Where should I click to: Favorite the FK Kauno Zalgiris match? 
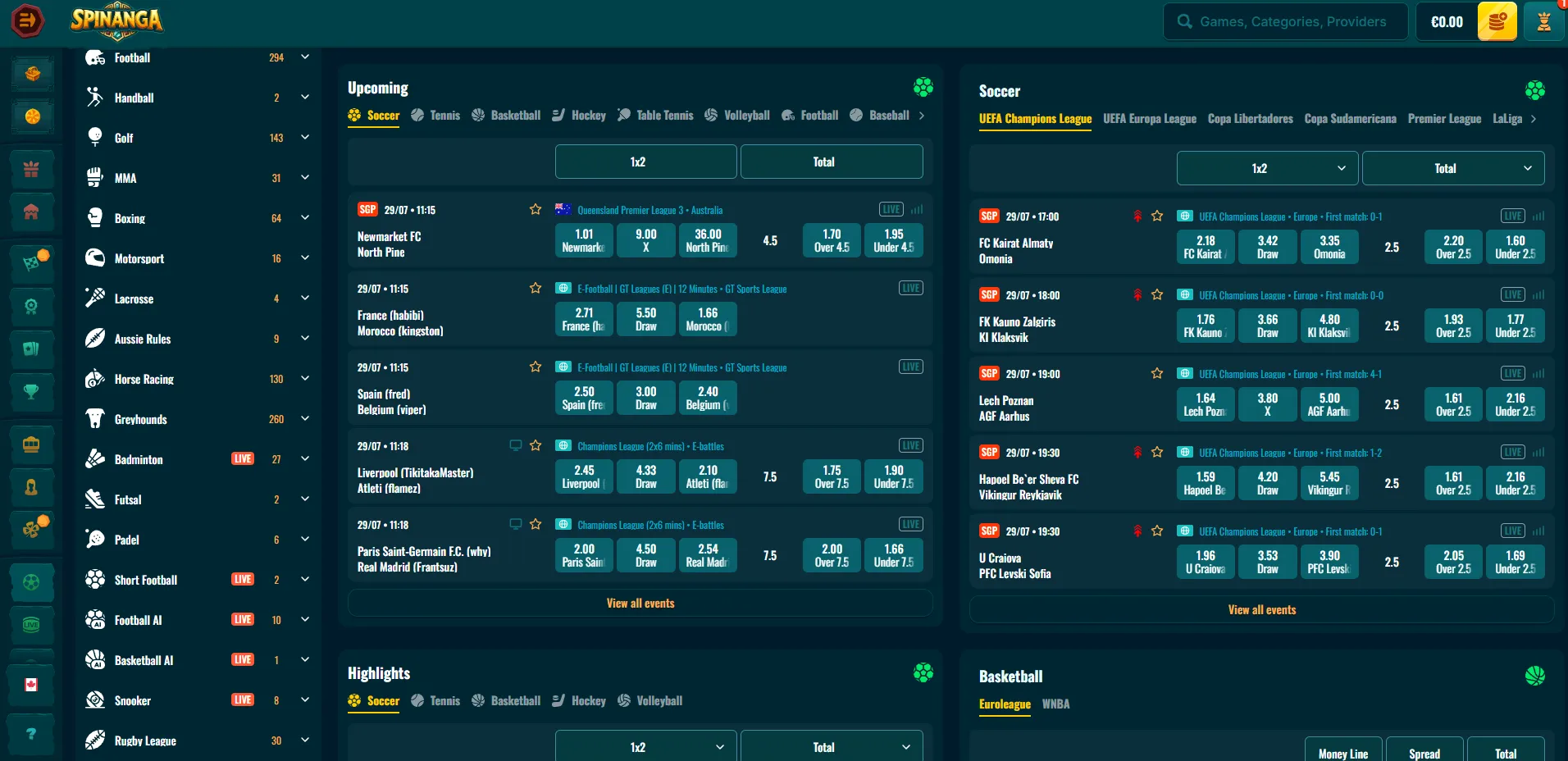pos(1157,295)
